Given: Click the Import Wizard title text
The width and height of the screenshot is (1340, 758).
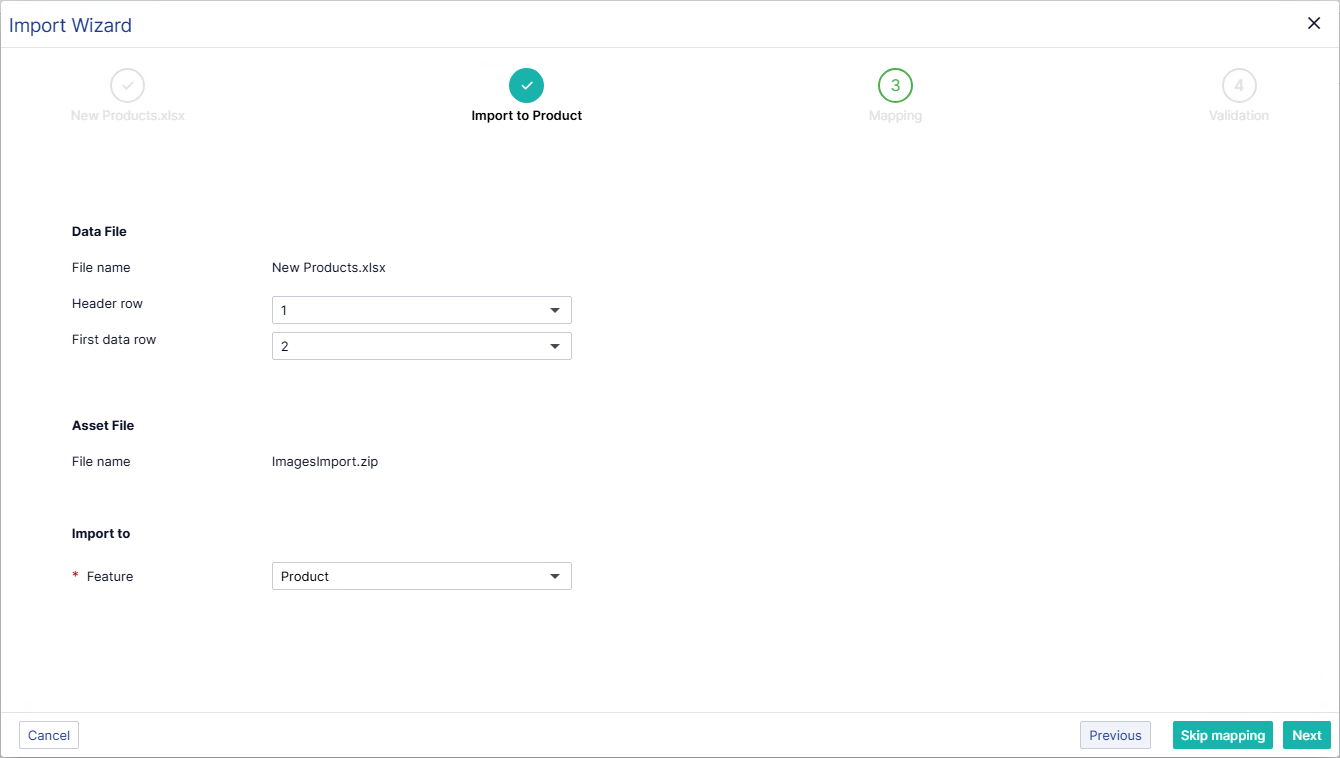Looking at the screenshot, I should point(70,25).
